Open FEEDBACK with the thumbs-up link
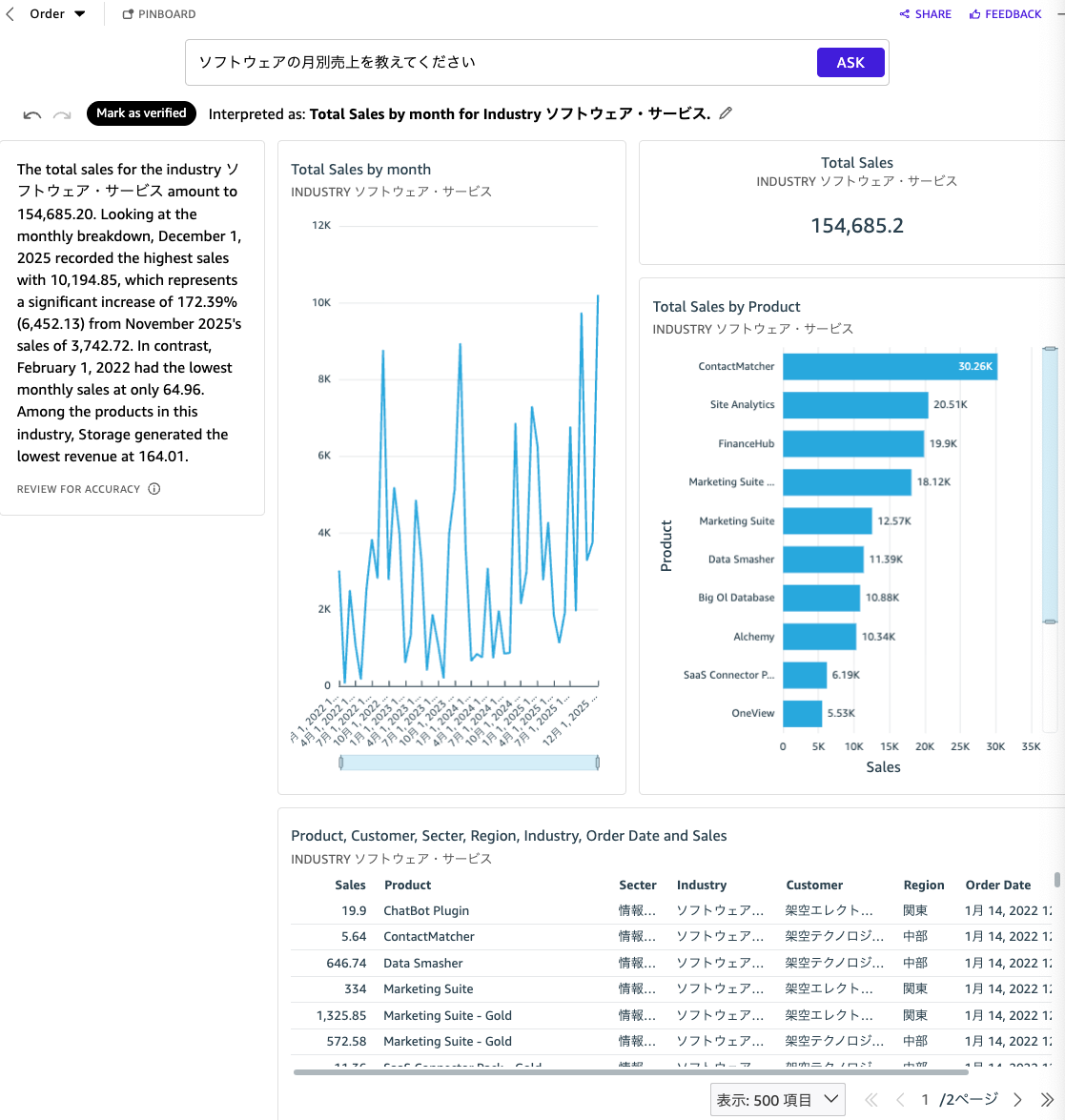This screenshot has width=1065, height=1120. 1005,13
